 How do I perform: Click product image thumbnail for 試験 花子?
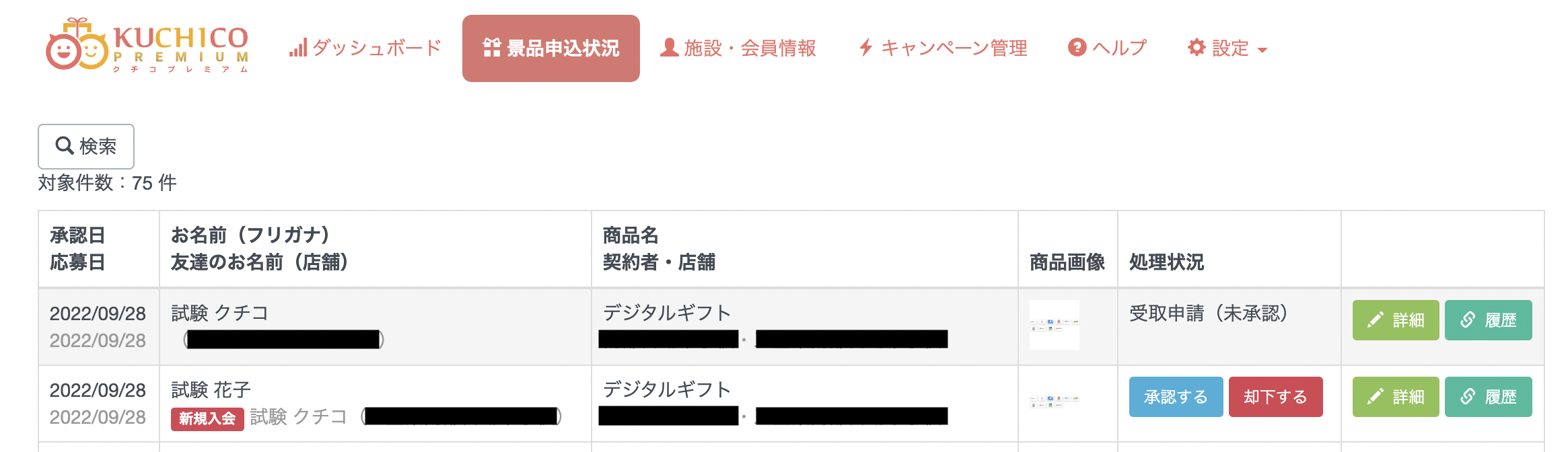click(1055, 402)
